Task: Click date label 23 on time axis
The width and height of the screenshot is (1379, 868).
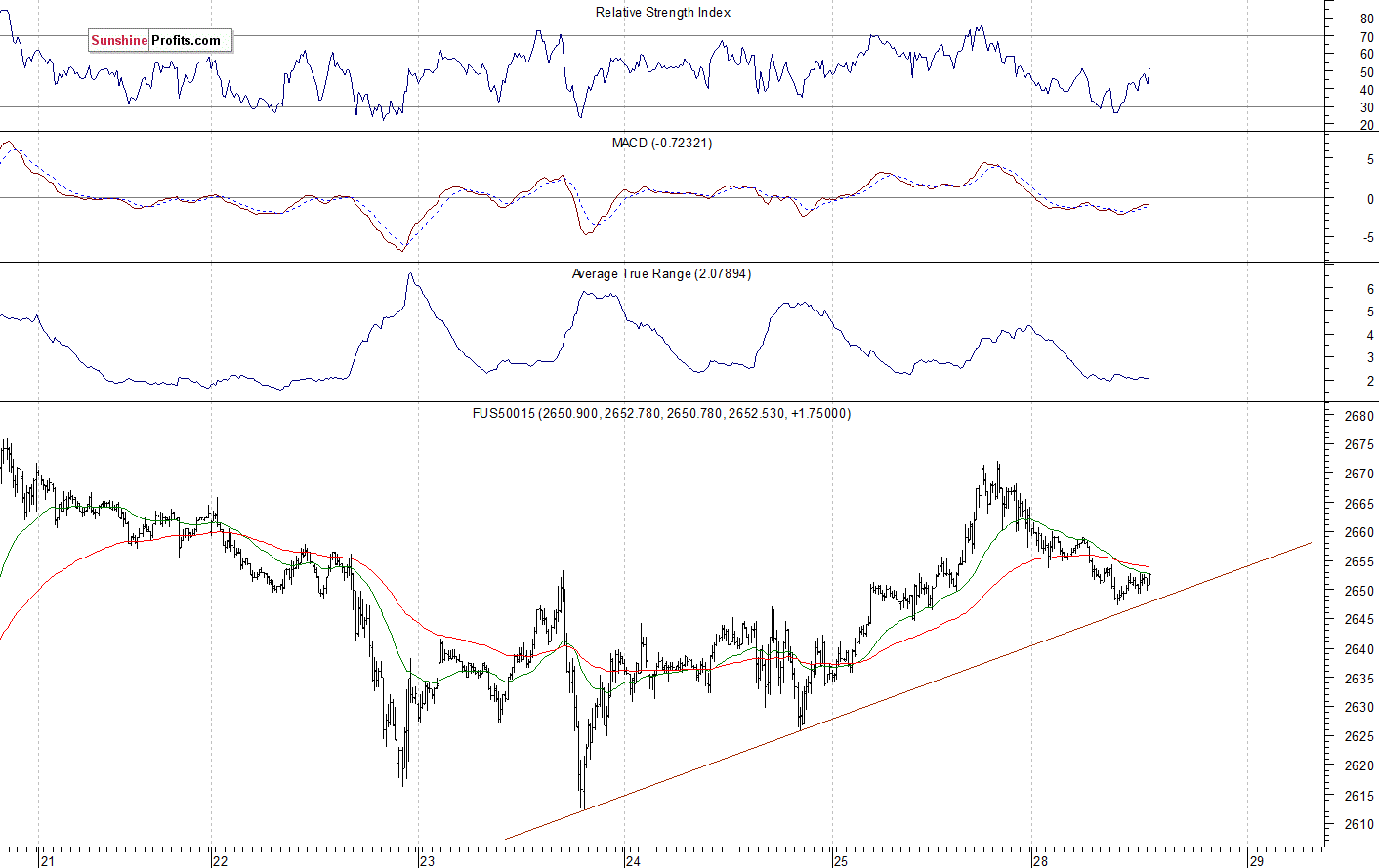Action: click(427, 861)
